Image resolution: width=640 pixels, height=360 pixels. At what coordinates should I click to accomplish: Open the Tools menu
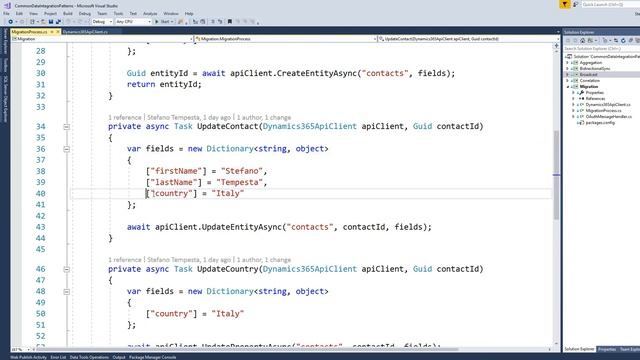[x=118, y=13]
